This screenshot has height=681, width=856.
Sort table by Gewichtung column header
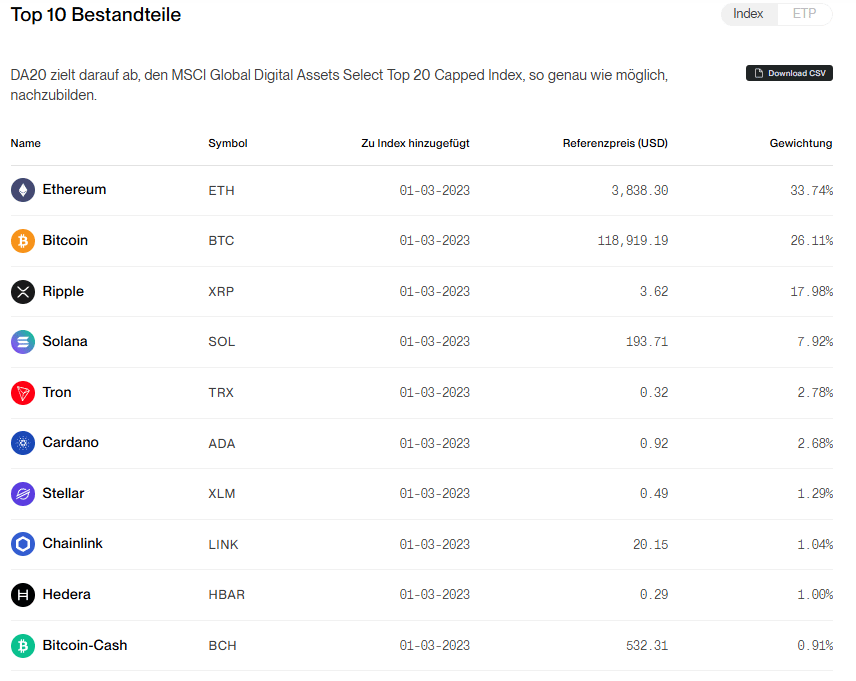pyautogui.click(x=801, y=143)
